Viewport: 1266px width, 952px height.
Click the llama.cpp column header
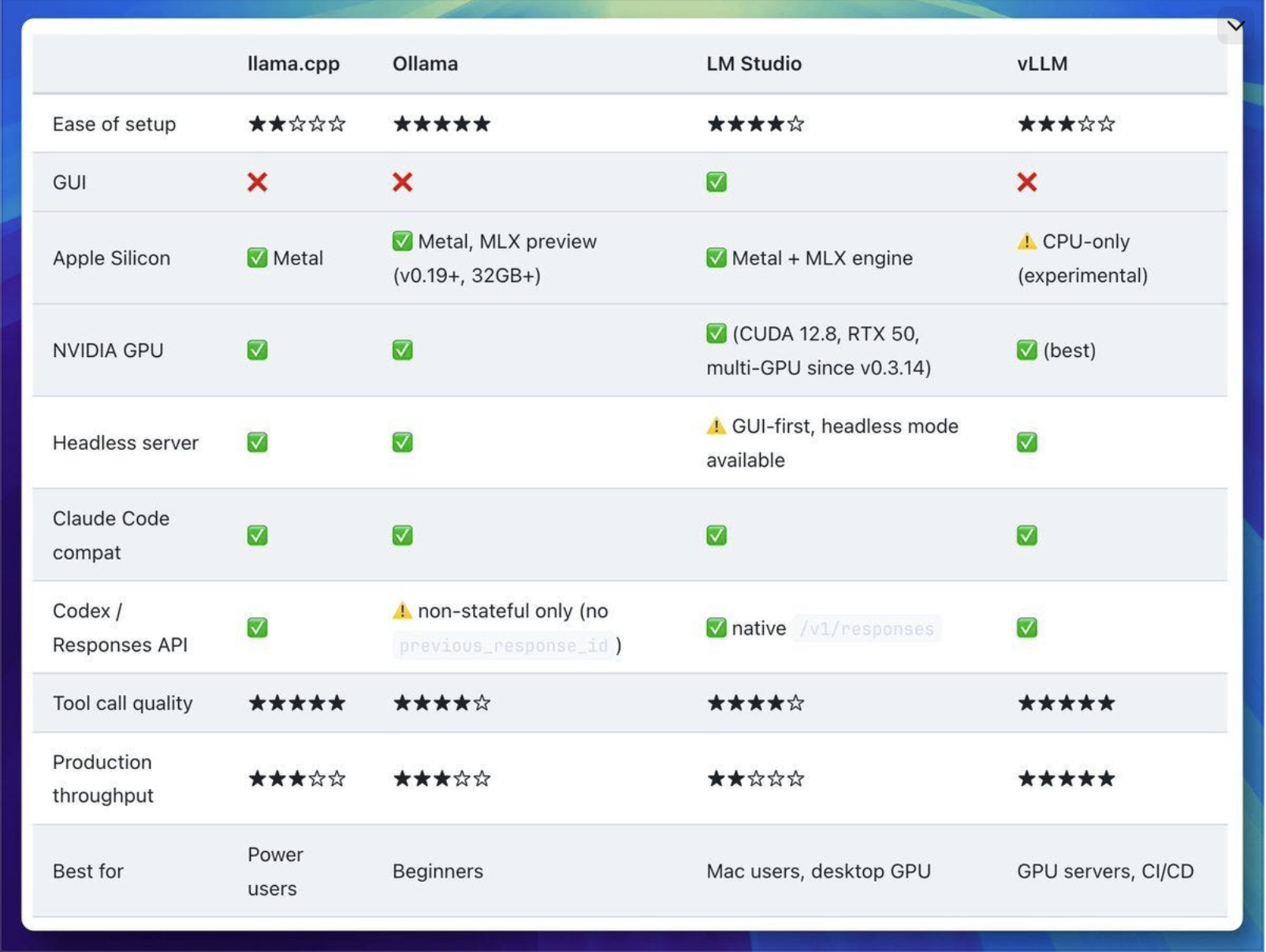pyautogui.click(x=293, y=64)
